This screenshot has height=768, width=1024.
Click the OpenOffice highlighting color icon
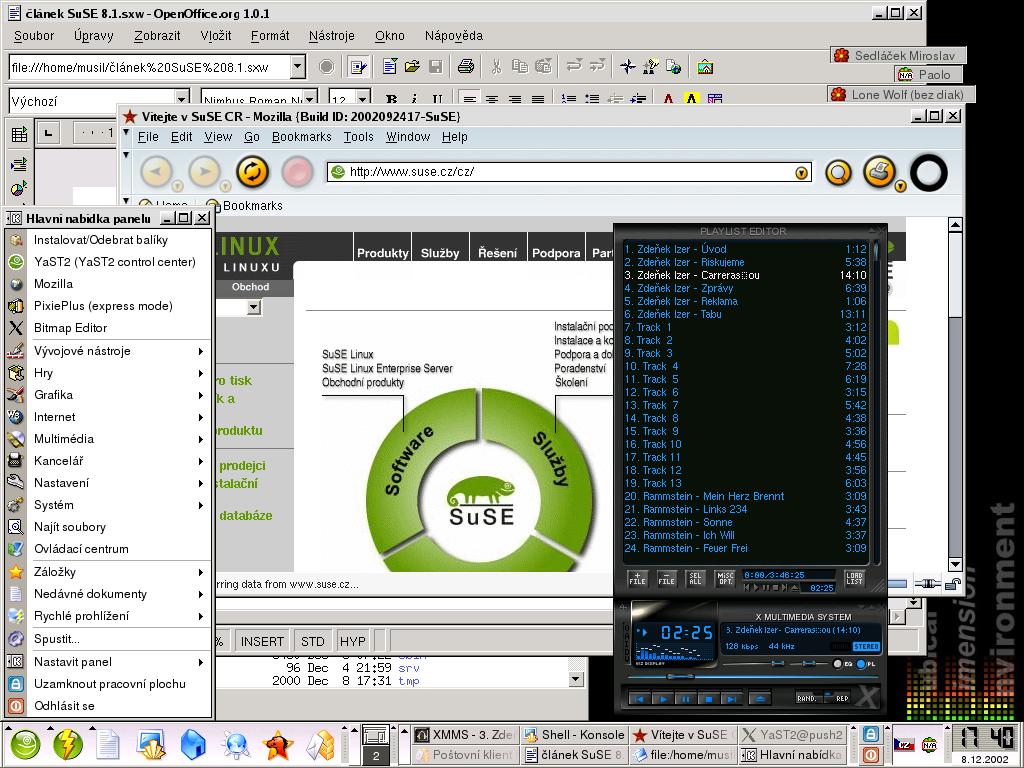(x=691, y=99)
